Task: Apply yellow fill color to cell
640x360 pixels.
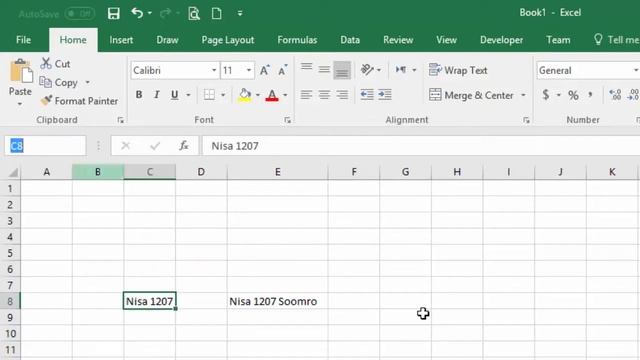Action: (244, 95)
